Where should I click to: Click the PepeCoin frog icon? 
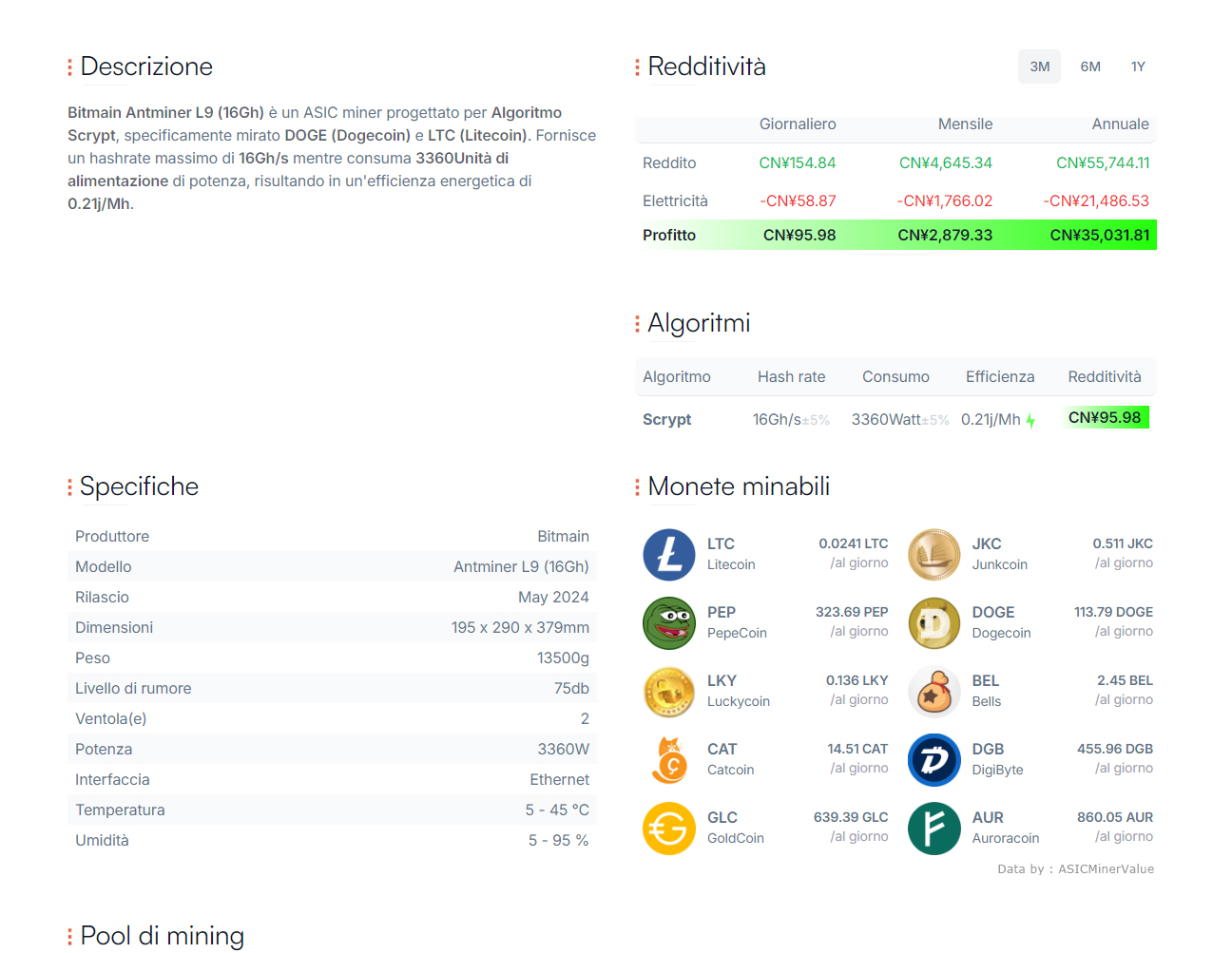pyautogui.click(x=669, y=623)
